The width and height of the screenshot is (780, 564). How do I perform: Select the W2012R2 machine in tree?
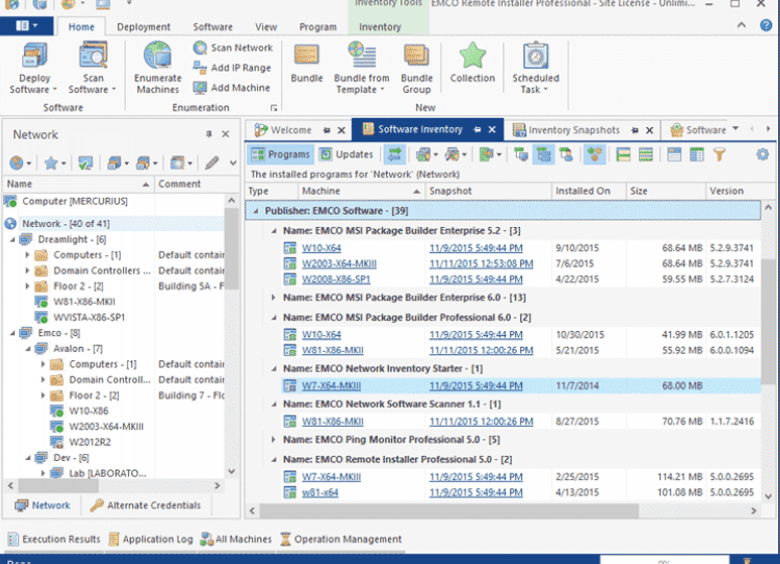90,442
